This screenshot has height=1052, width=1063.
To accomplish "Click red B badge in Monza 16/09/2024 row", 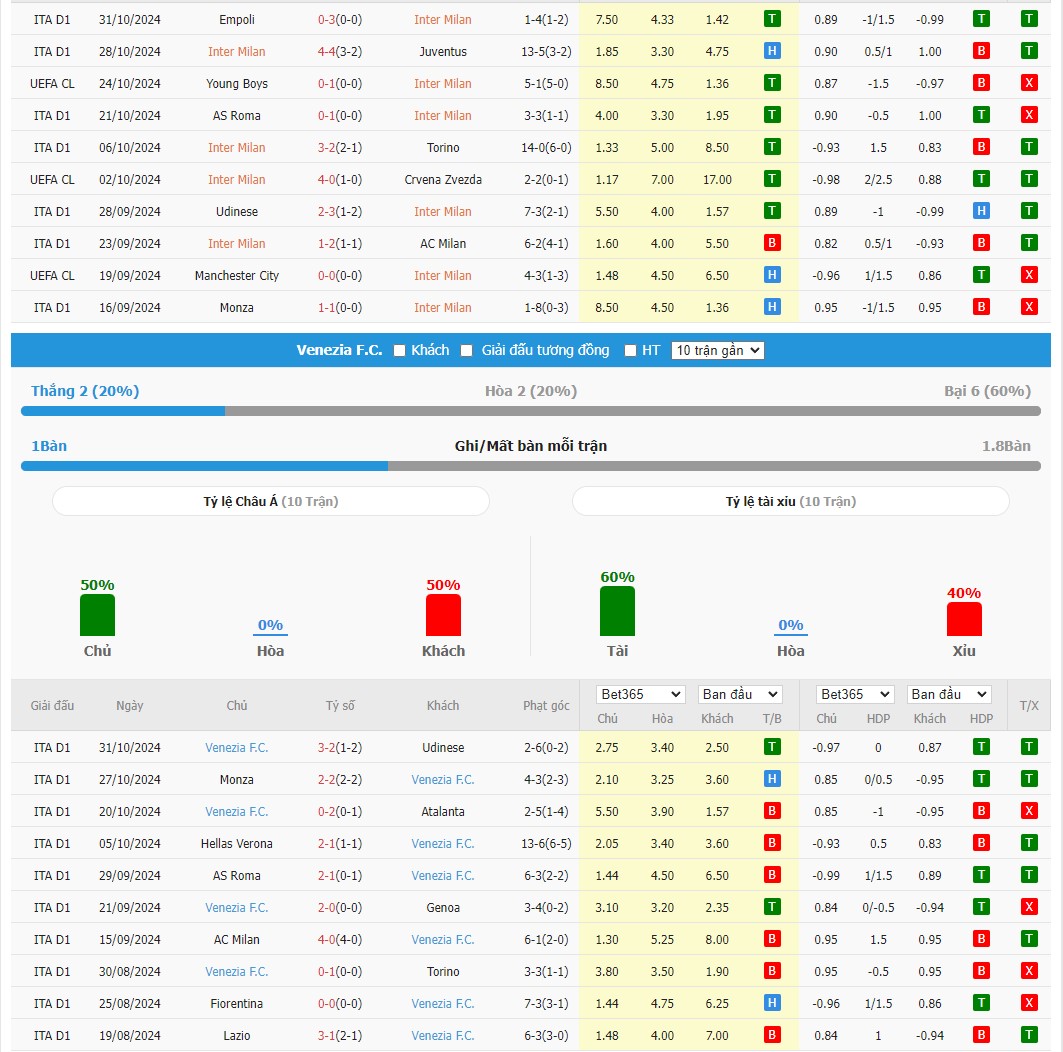I will pyautogui.click(x=980, y=306).
